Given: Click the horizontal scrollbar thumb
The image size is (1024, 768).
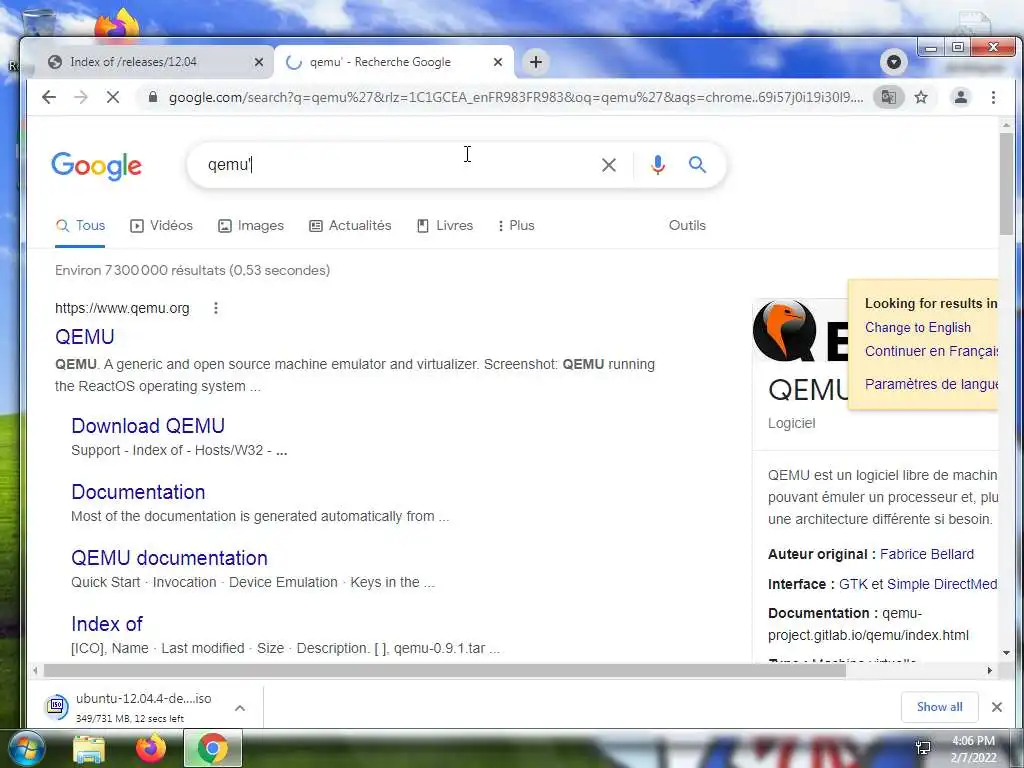Looking at the screenshot, I should coord(444,670).
